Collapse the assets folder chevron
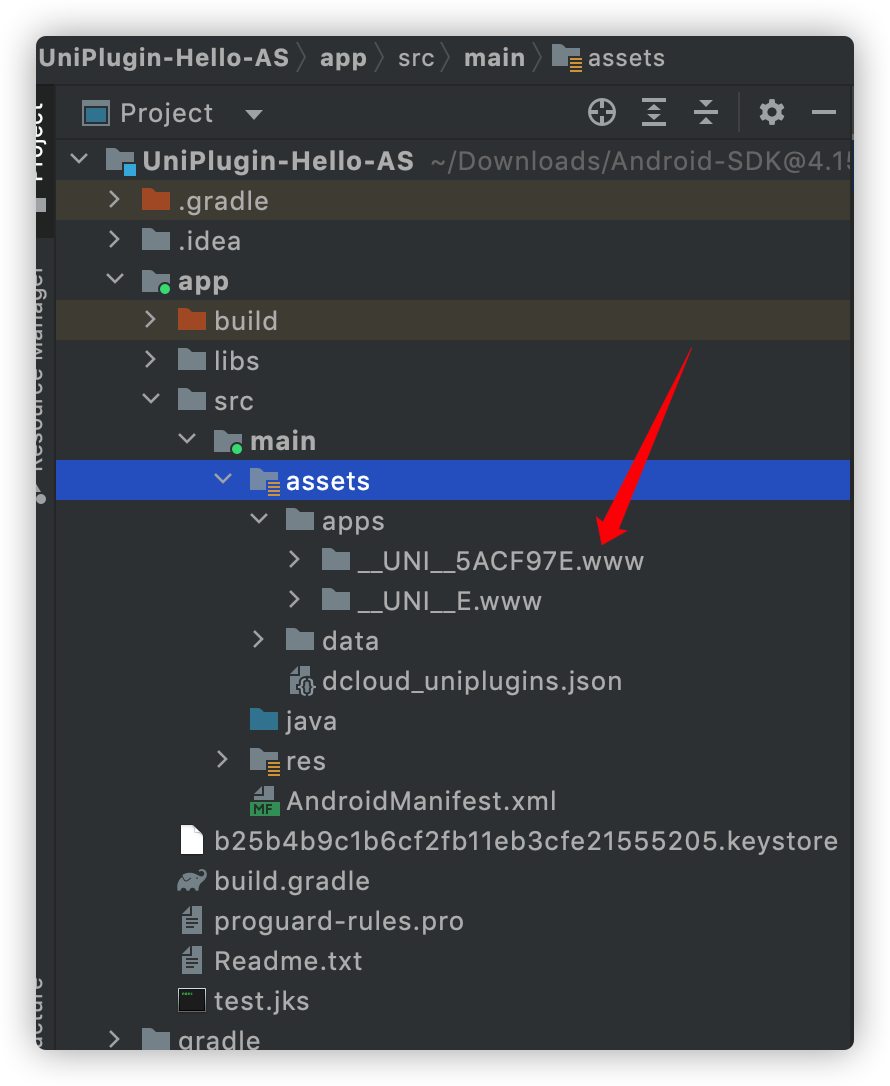Screen dimensions: 890x1086 pyautogui.click(x=223, y=479)
